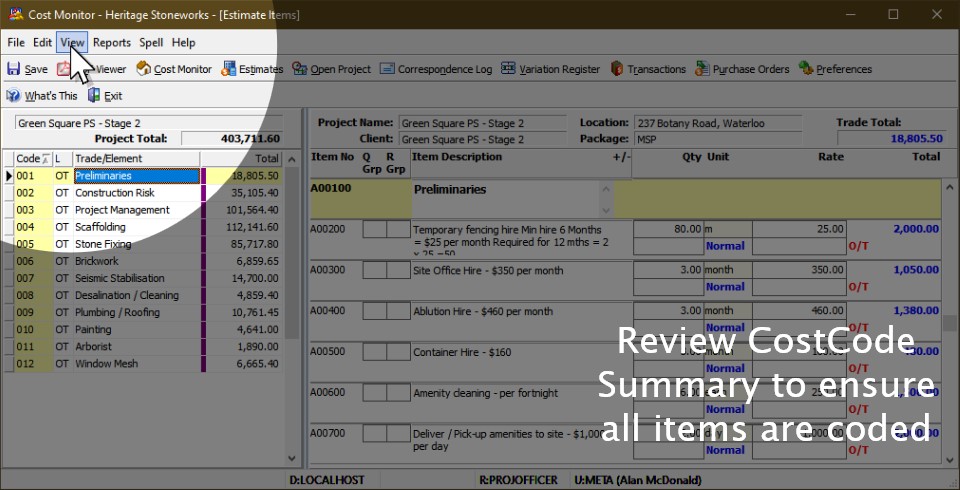Click the Amenity cleaning per fortnight description
The image size is (960, 490).
pos(486,393)
